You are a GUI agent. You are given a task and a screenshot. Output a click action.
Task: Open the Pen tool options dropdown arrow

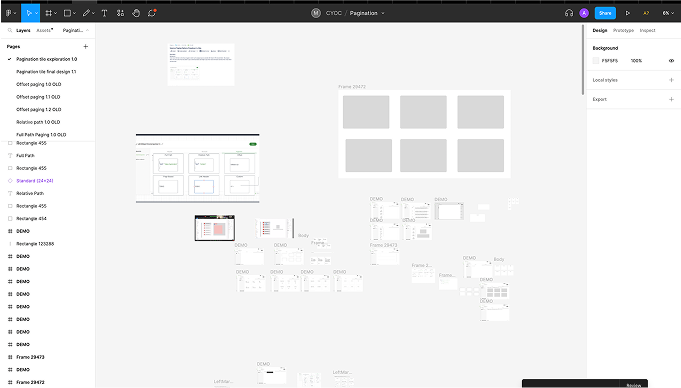click(x=93, y=13)
